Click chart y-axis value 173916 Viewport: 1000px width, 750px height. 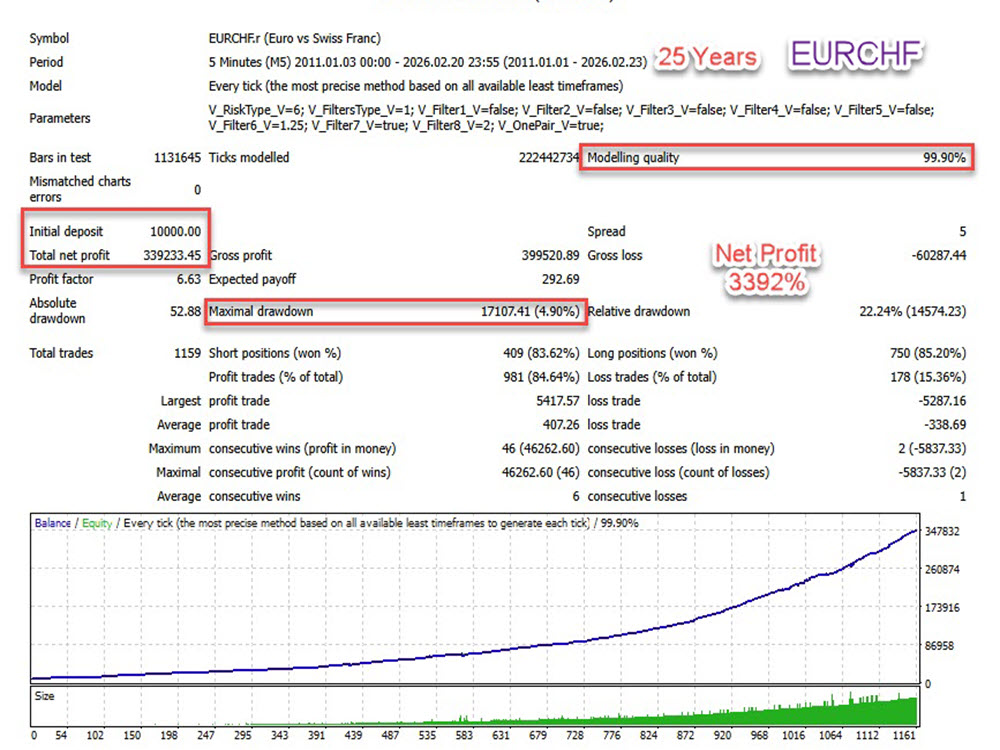point(942,608)
